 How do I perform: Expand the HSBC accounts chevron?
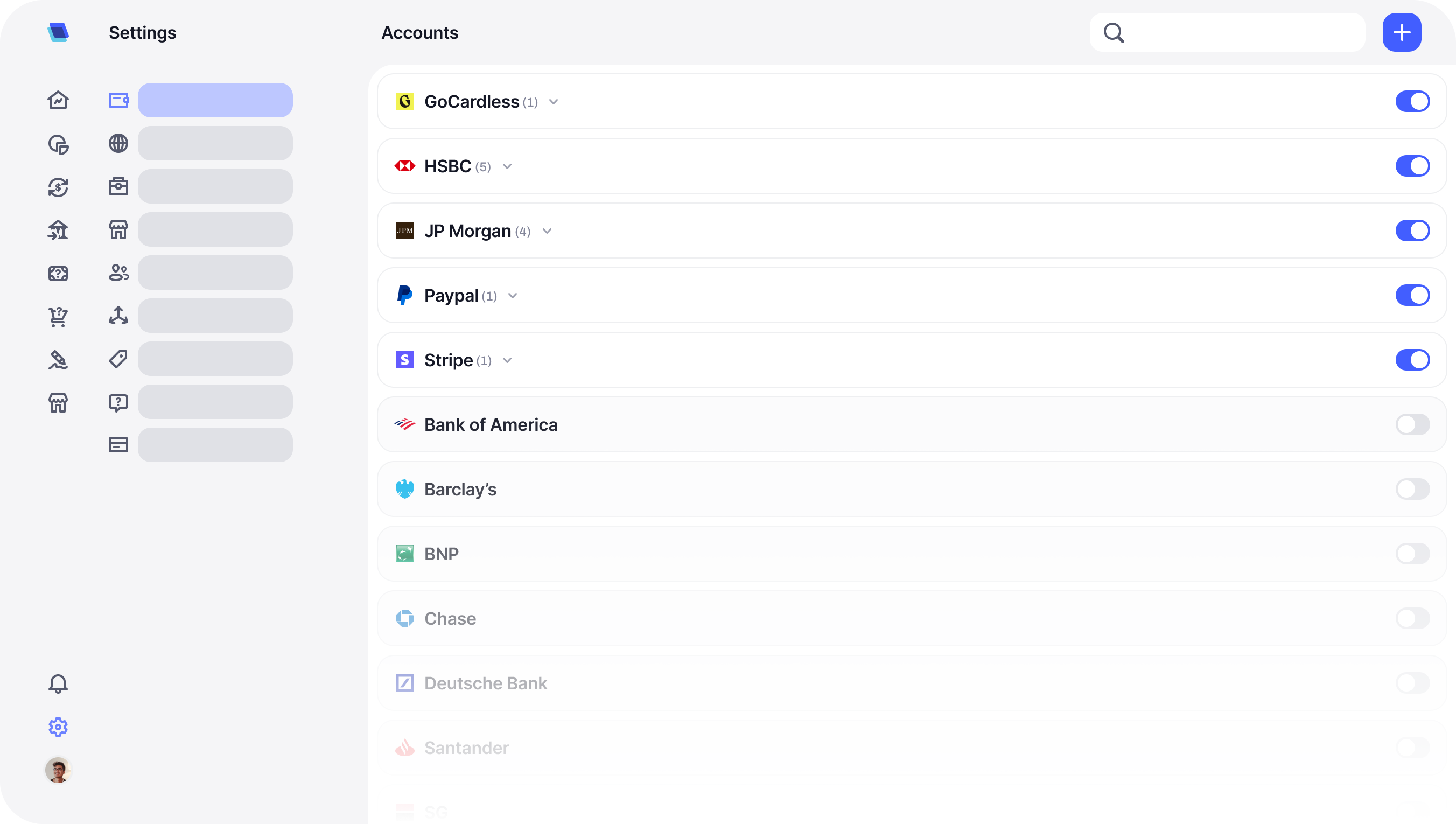(507, 166)
